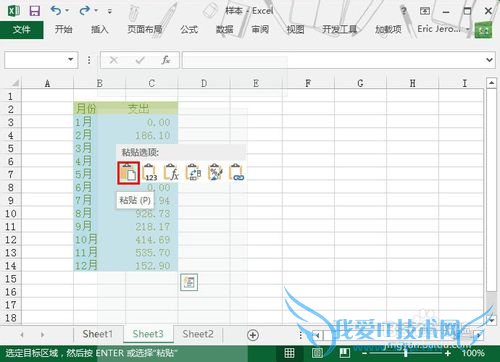Select column A header

click(x=47, y=83)
